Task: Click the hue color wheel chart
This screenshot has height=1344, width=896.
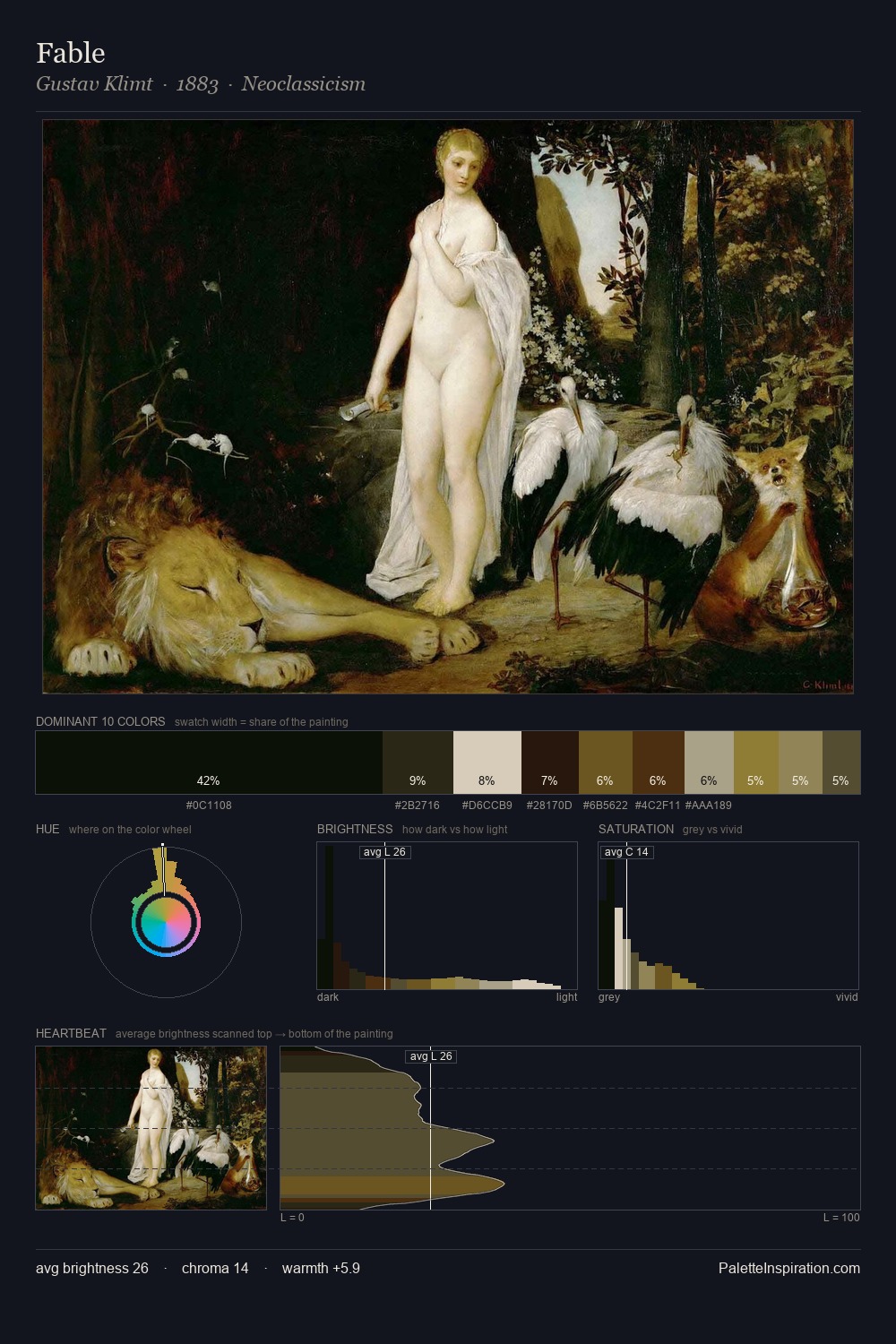Action: (x=166, y=921)
